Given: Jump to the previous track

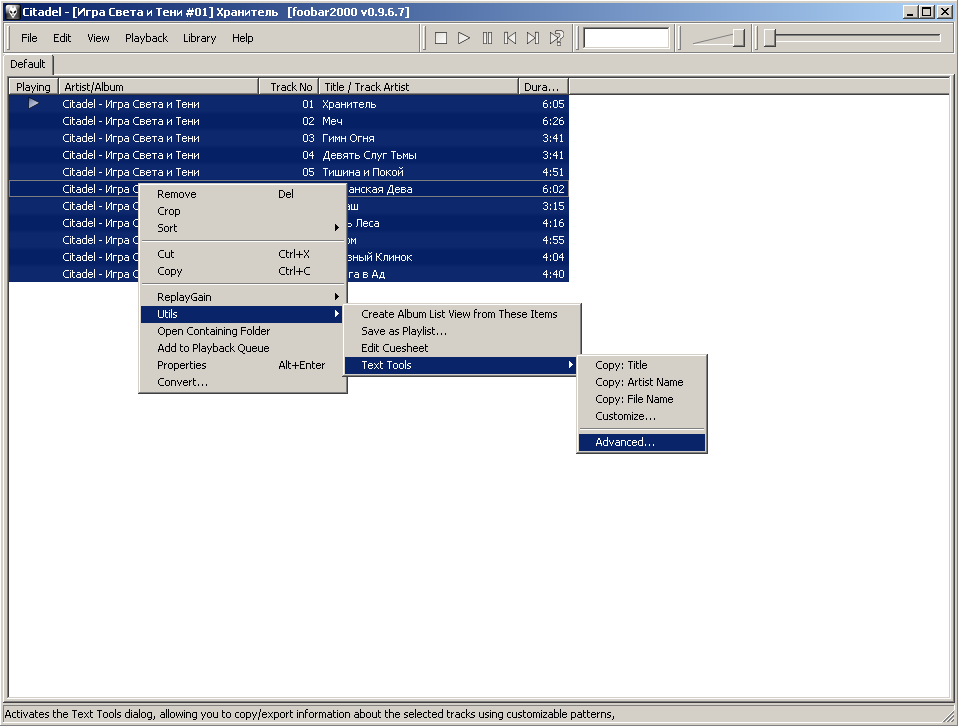Looking at the screenshot, I should 510,38.
